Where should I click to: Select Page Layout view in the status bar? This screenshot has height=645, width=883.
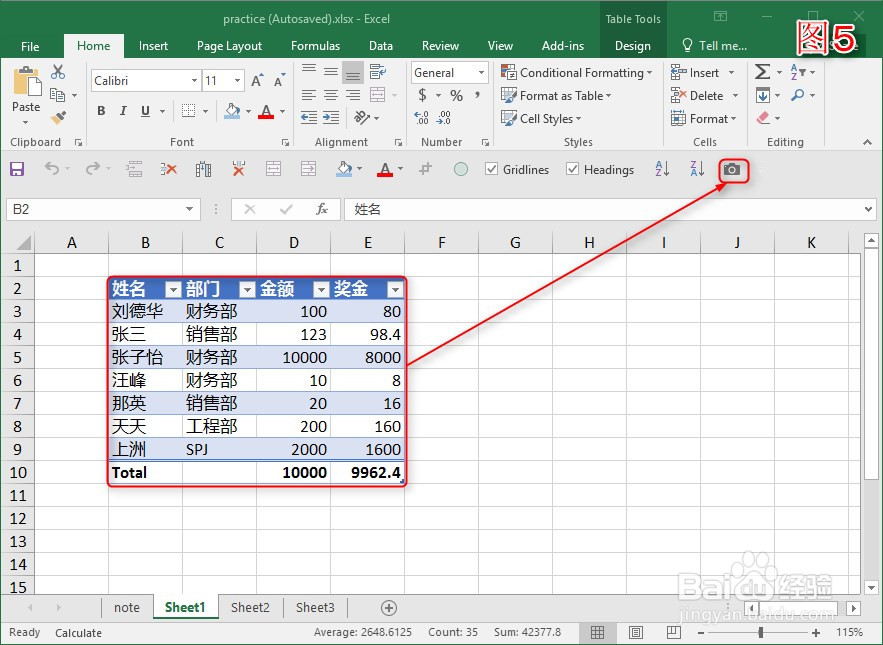(x=636, y=632)
